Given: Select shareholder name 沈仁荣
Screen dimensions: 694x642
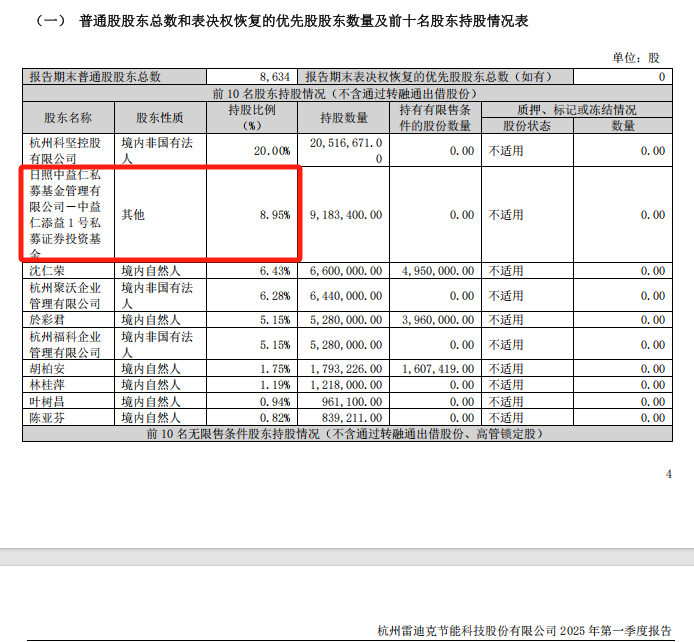Looking at the screenshot, I should 47,271.
